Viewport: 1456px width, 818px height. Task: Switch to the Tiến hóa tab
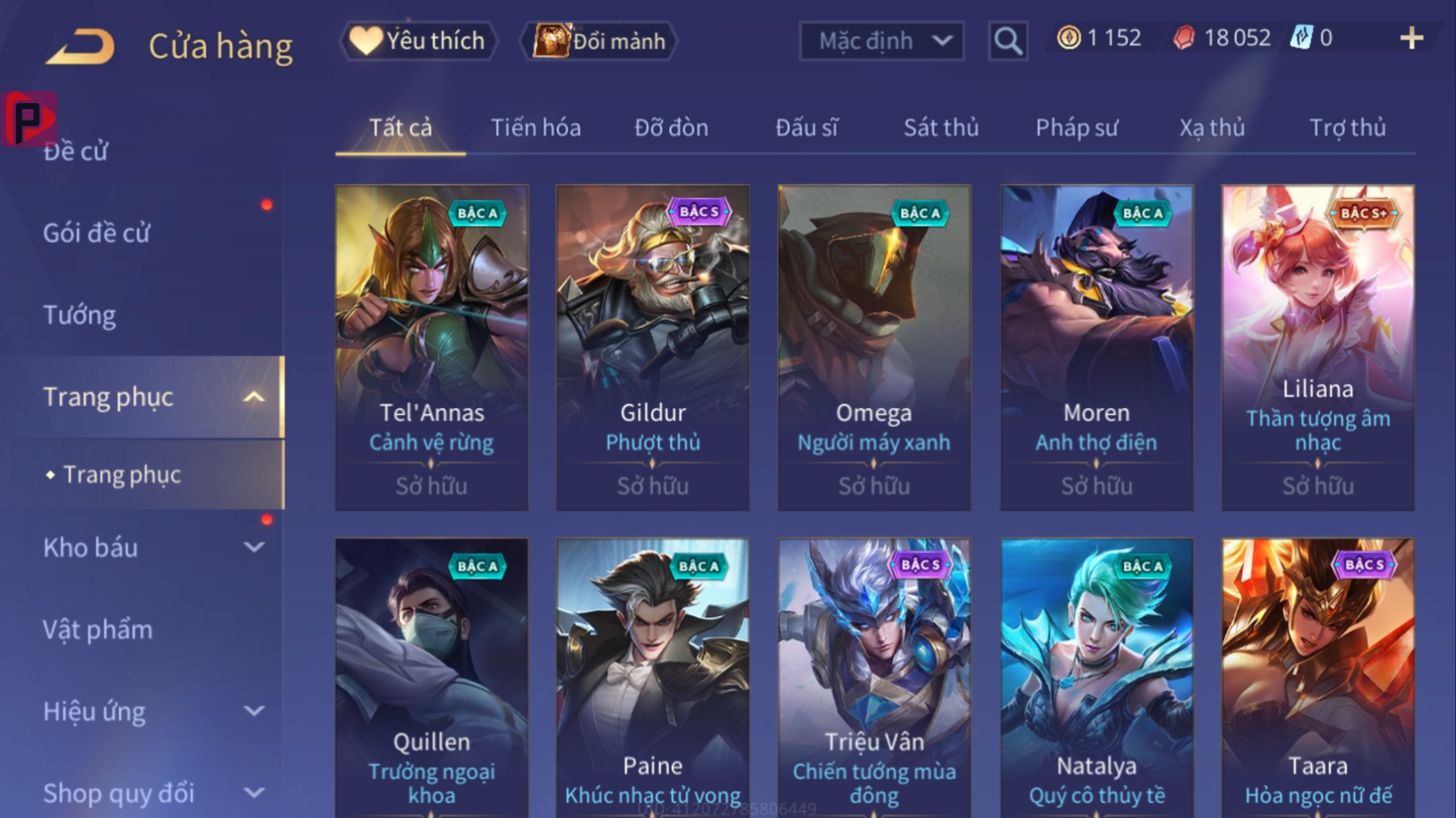click(535, 128)
